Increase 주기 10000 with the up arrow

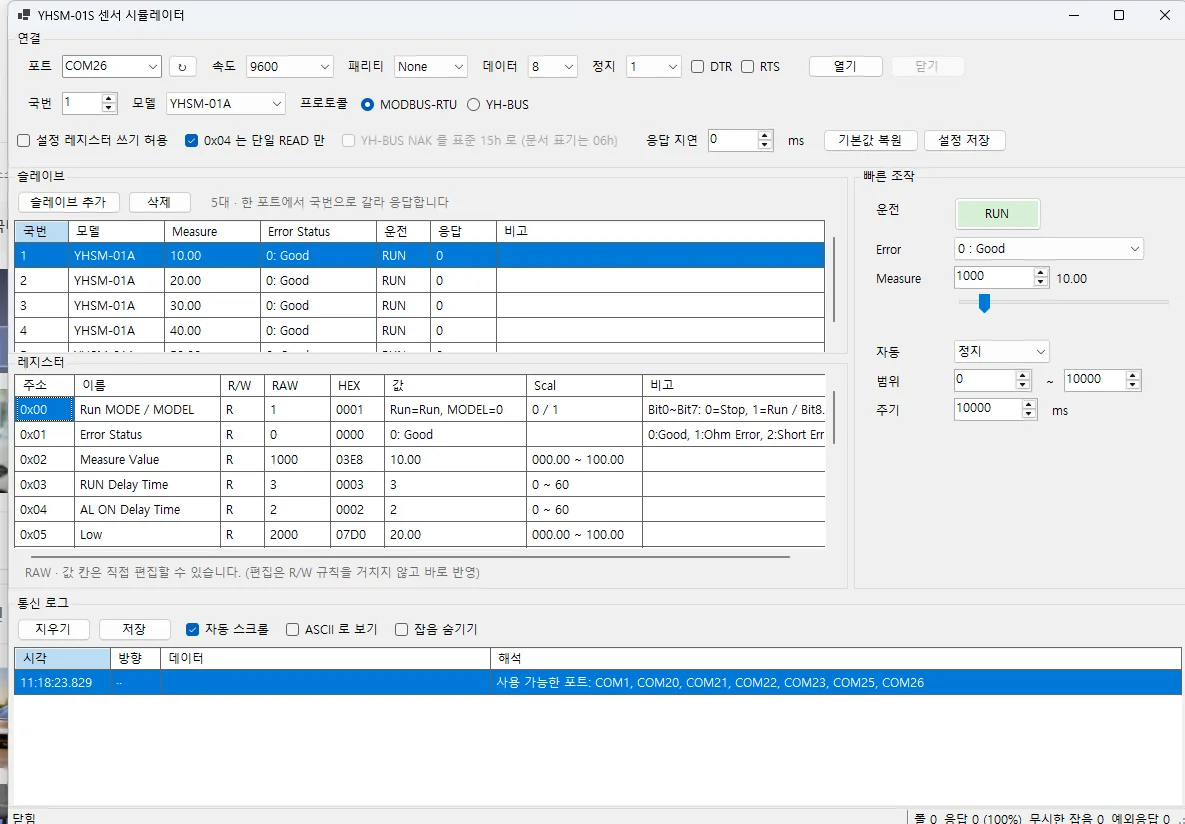(1029, 404)
